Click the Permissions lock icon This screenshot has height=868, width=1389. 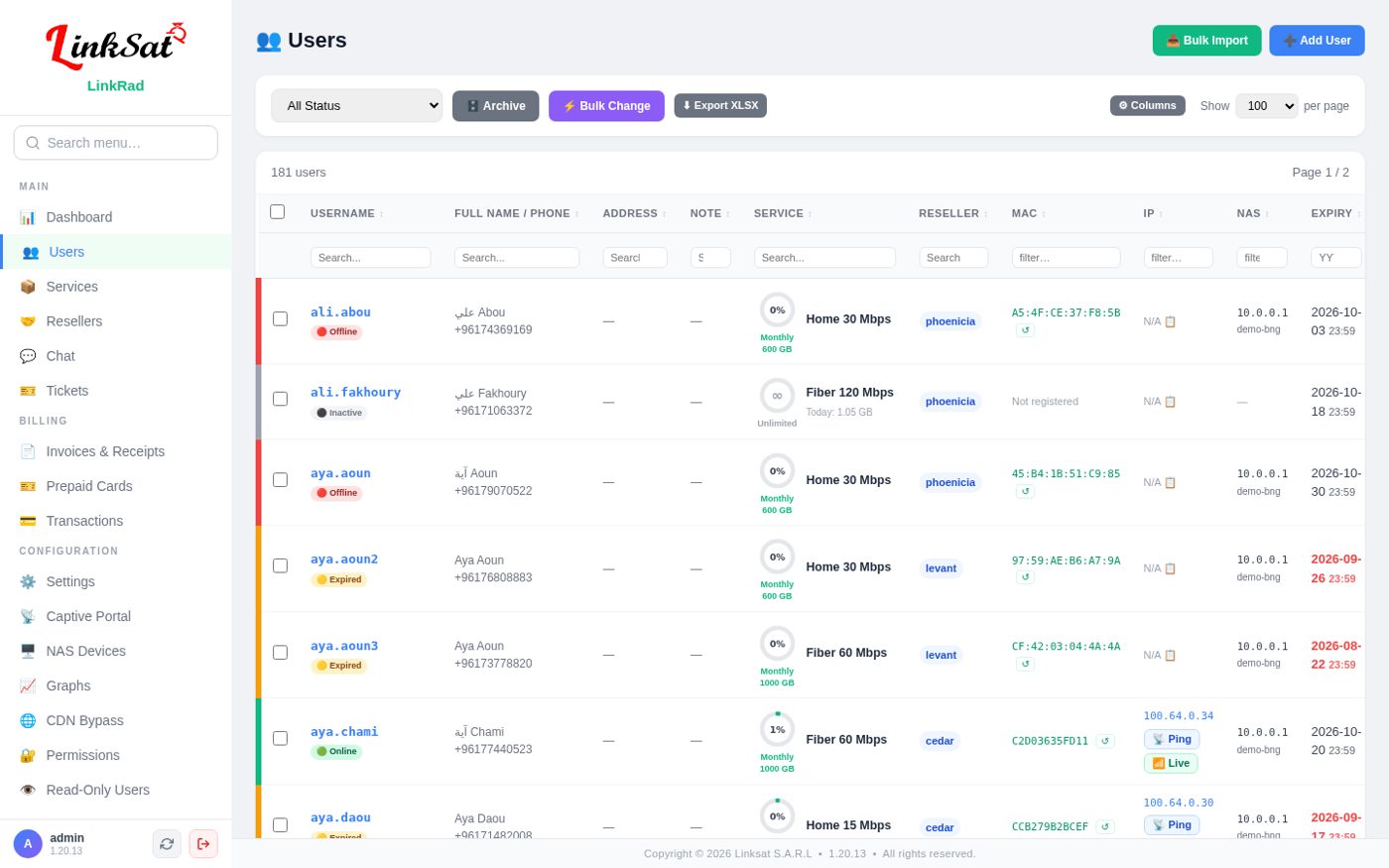(x=28, y=755)
